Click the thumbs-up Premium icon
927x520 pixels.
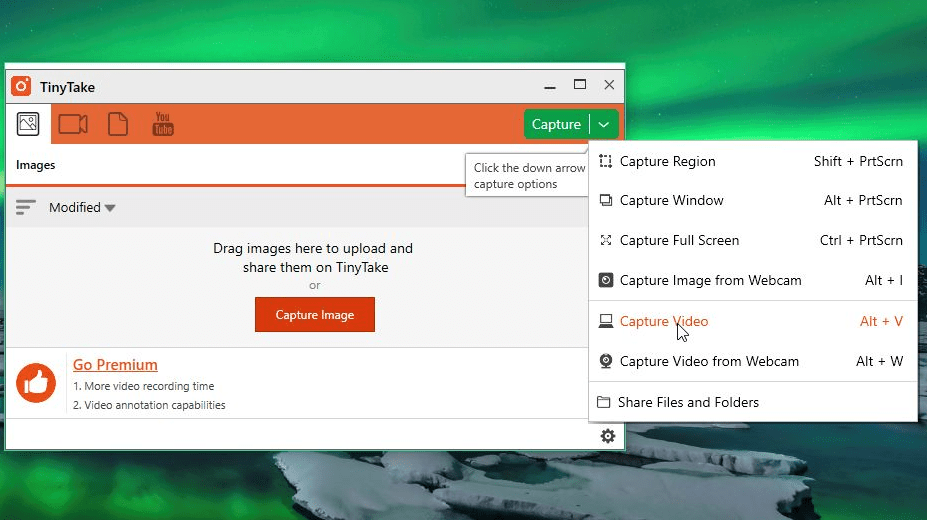point(36,383)
